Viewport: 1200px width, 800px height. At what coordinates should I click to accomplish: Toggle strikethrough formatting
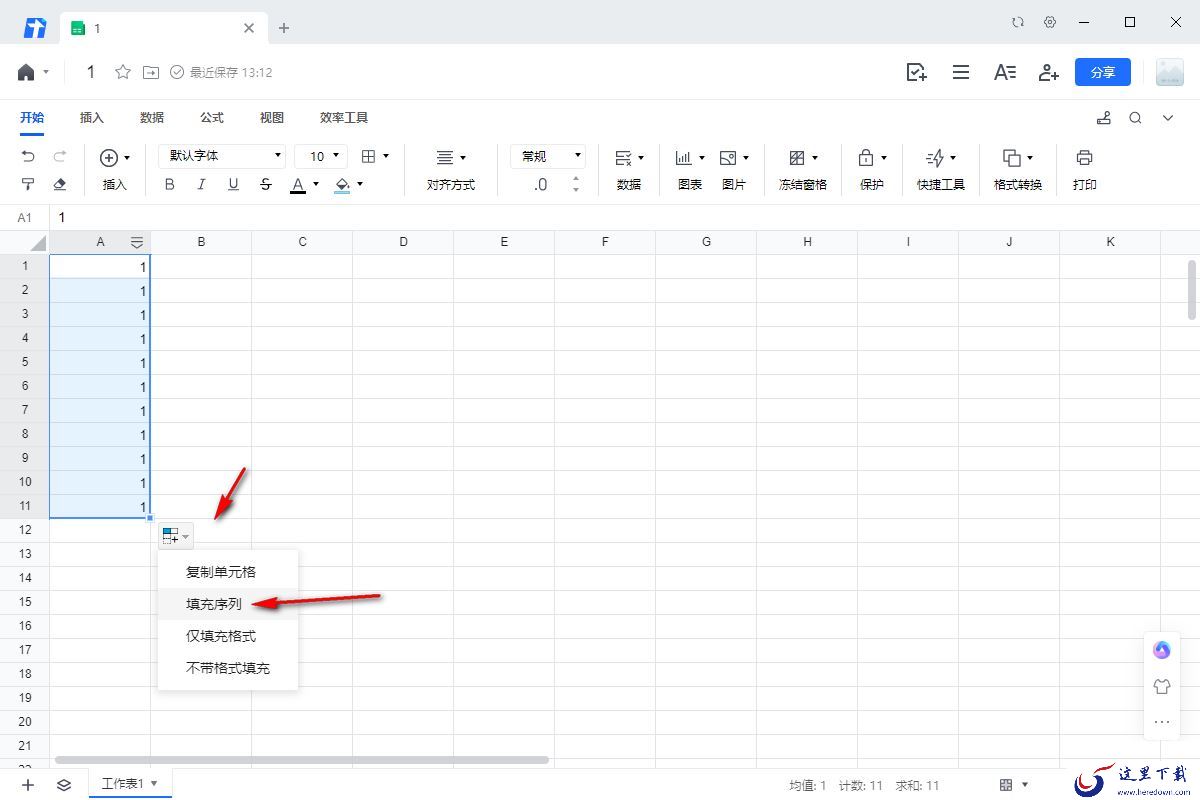click(x=265, y=184)
